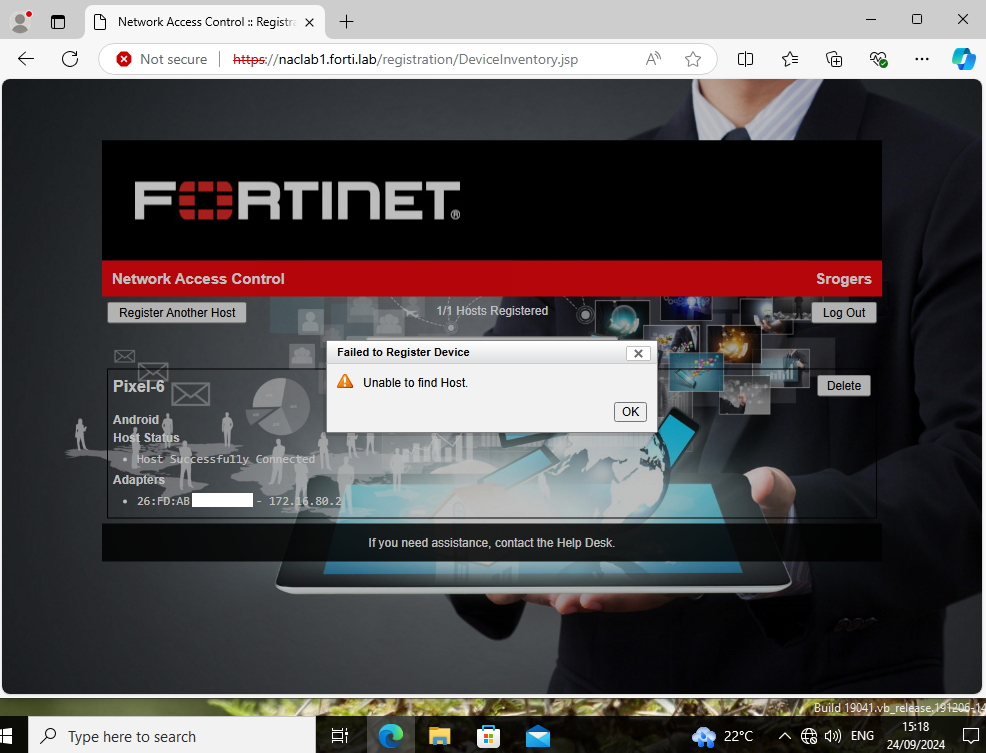
Task: Open Browser essentials heart icon
Action: (x=878, y=59)
